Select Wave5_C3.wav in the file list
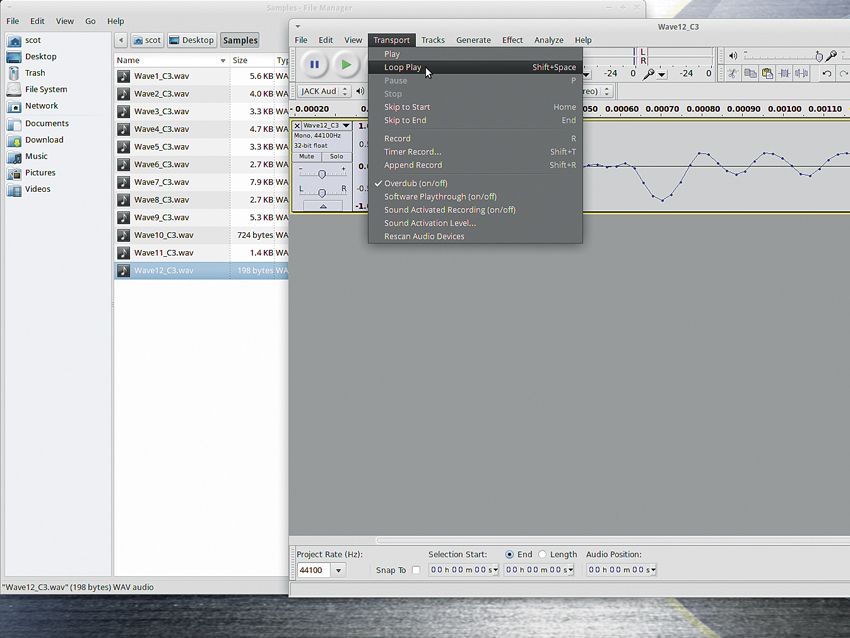This screenshot has width=850, height=638. click(x=160, y=147)
